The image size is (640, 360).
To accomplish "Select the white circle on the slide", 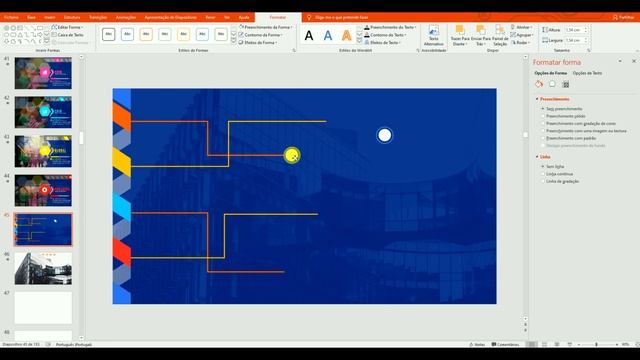I will click(x=384, y=136).
